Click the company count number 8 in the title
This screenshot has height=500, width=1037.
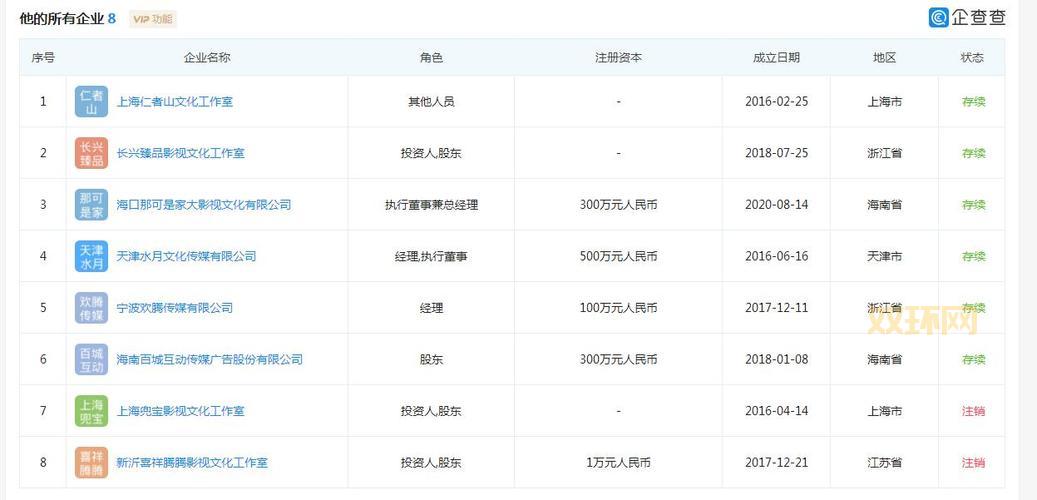pos(112,19)
